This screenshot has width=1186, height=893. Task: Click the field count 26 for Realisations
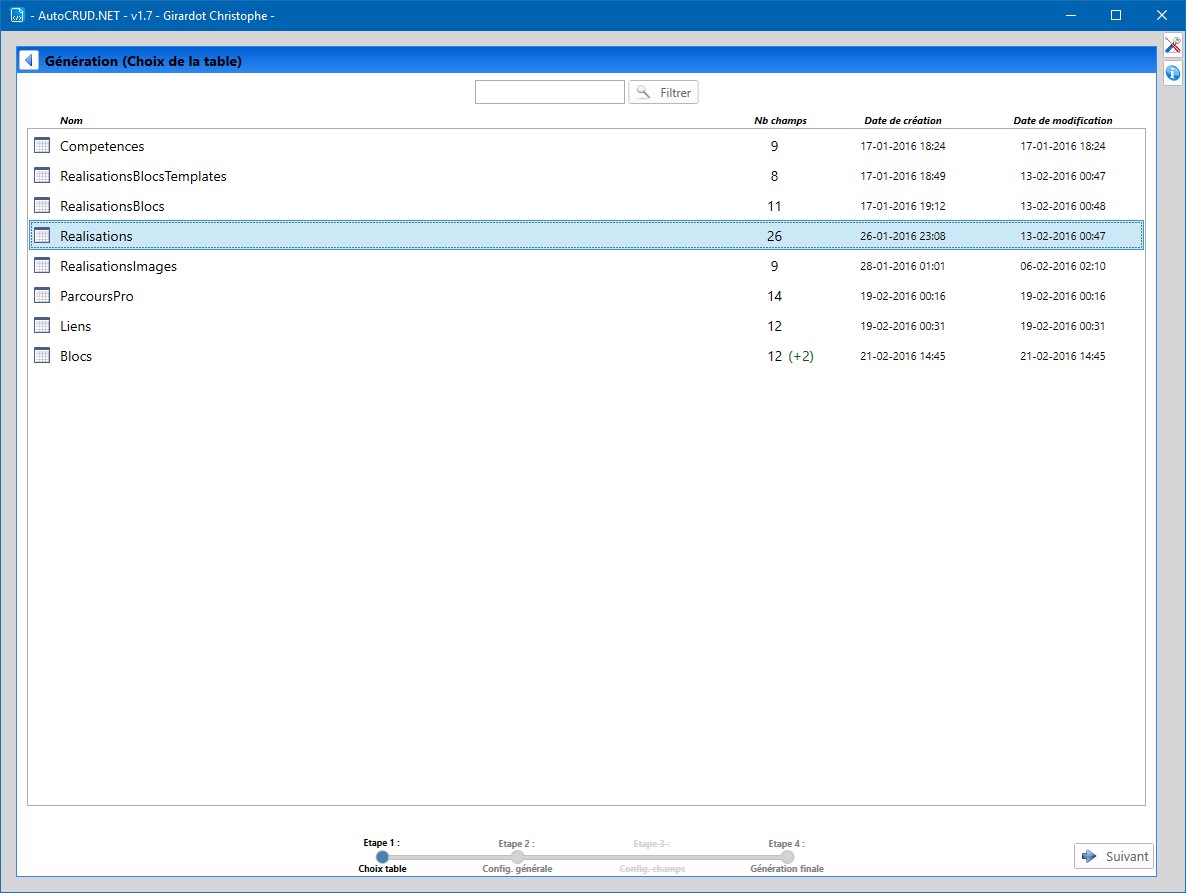(775, 236)
